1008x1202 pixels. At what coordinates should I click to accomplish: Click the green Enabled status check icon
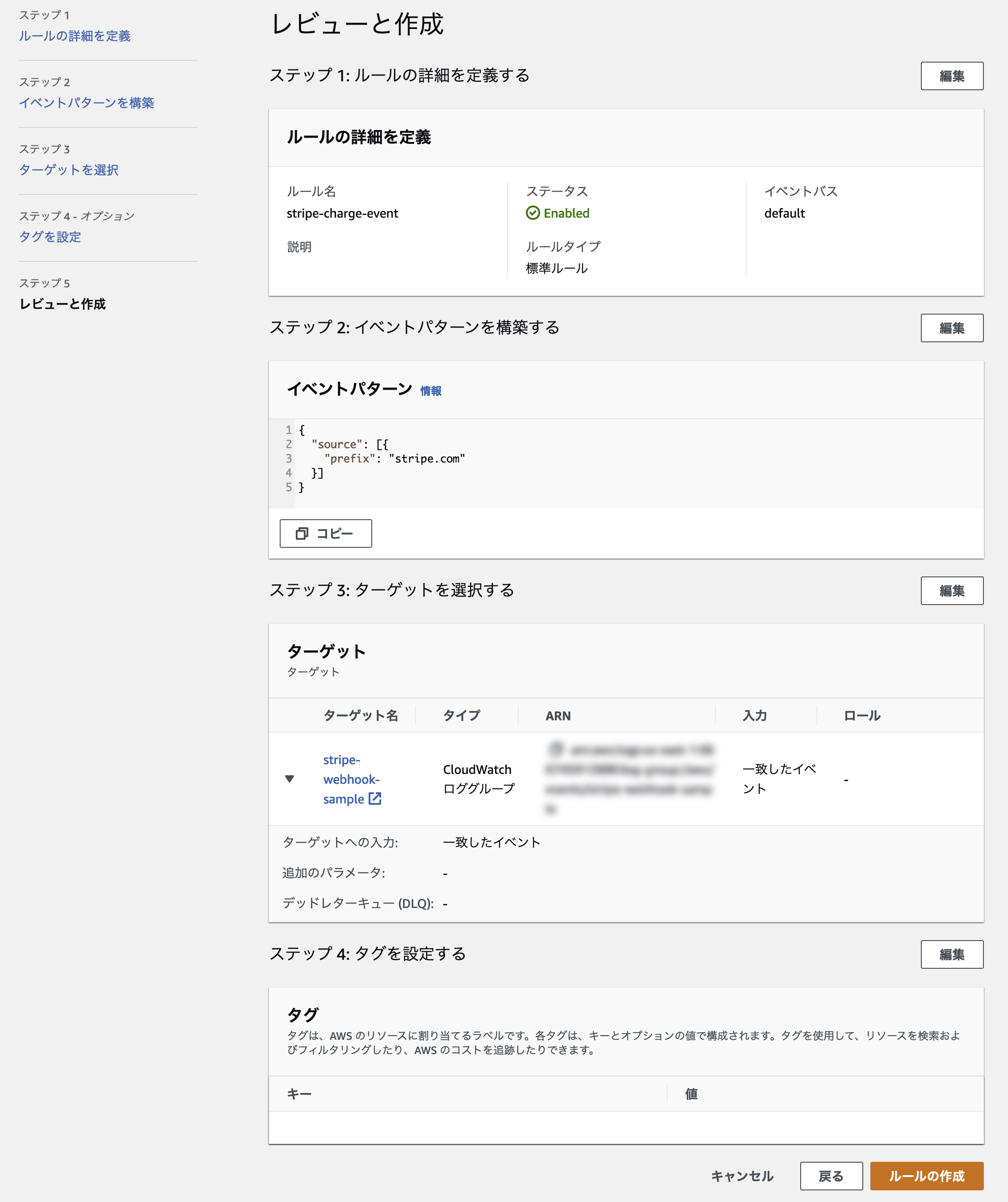pyautogui.click(x=534, y=213)
